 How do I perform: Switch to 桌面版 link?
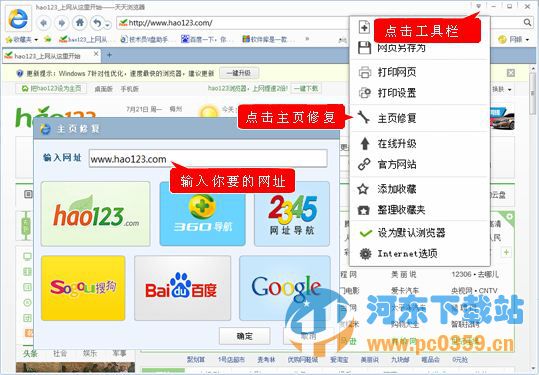[x=103, y=89]
